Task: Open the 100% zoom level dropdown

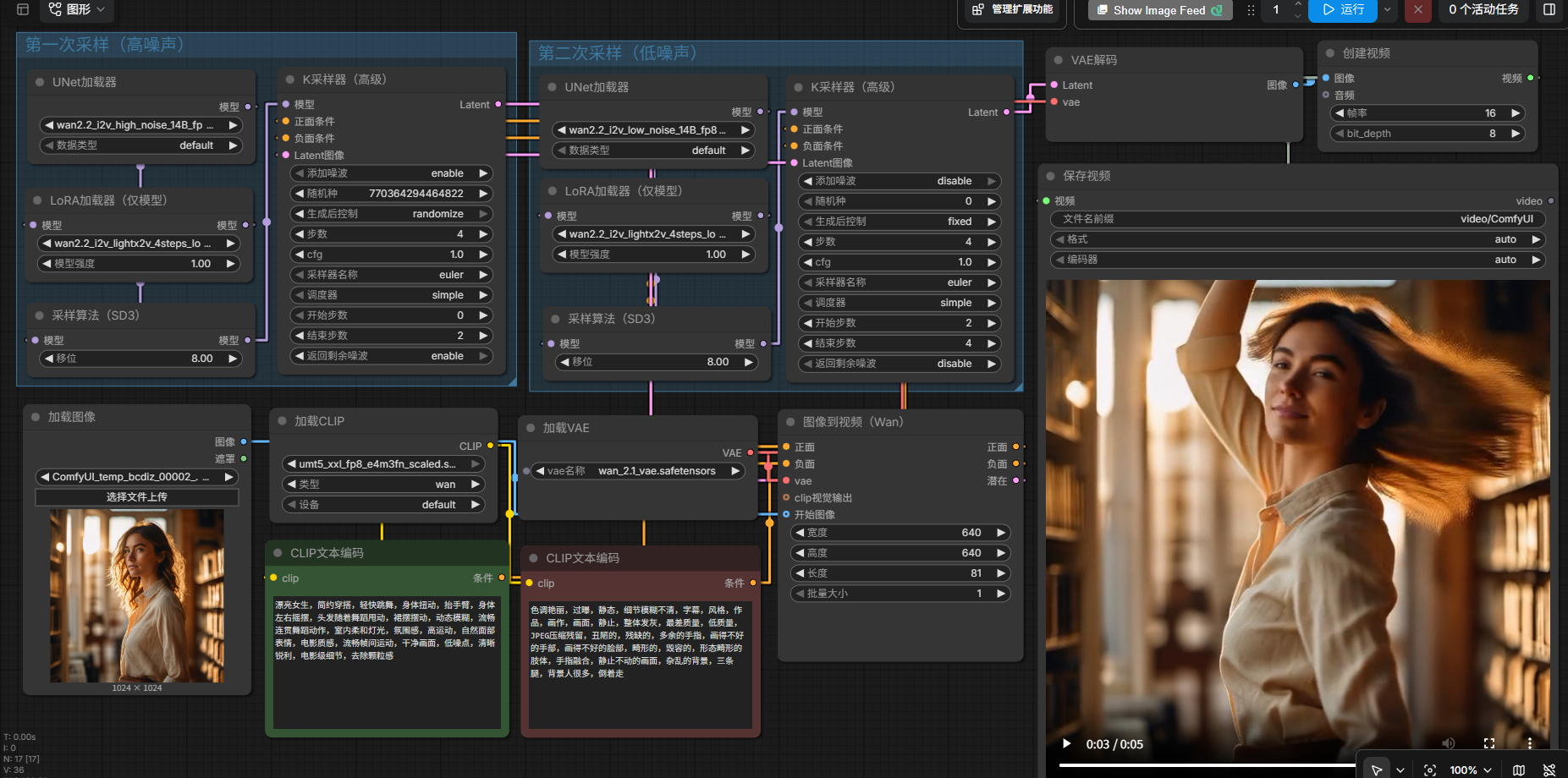Action: pos(1470,770)
